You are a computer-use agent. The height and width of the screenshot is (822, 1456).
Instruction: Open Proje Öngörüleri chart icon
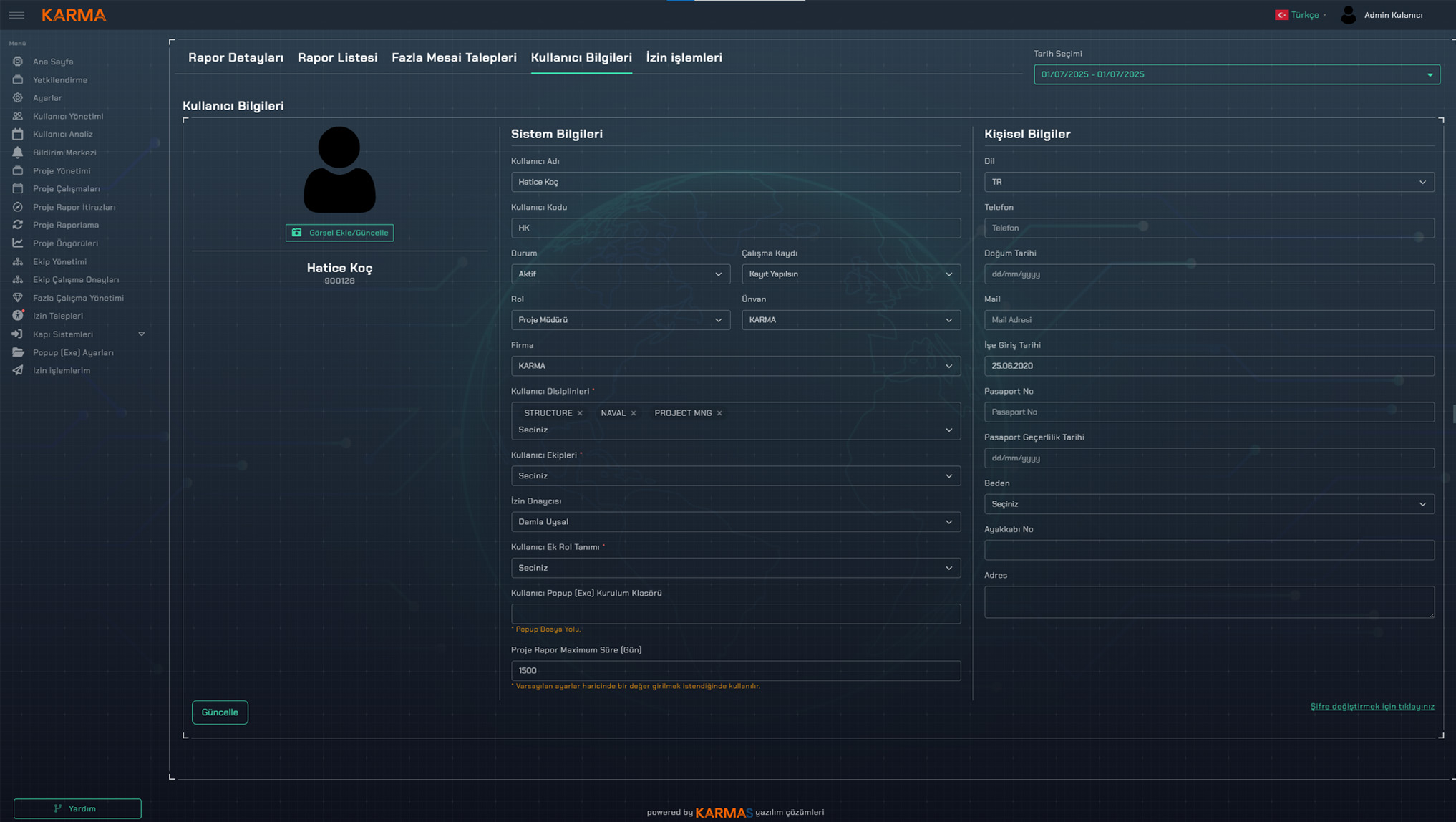click(18, 243)
